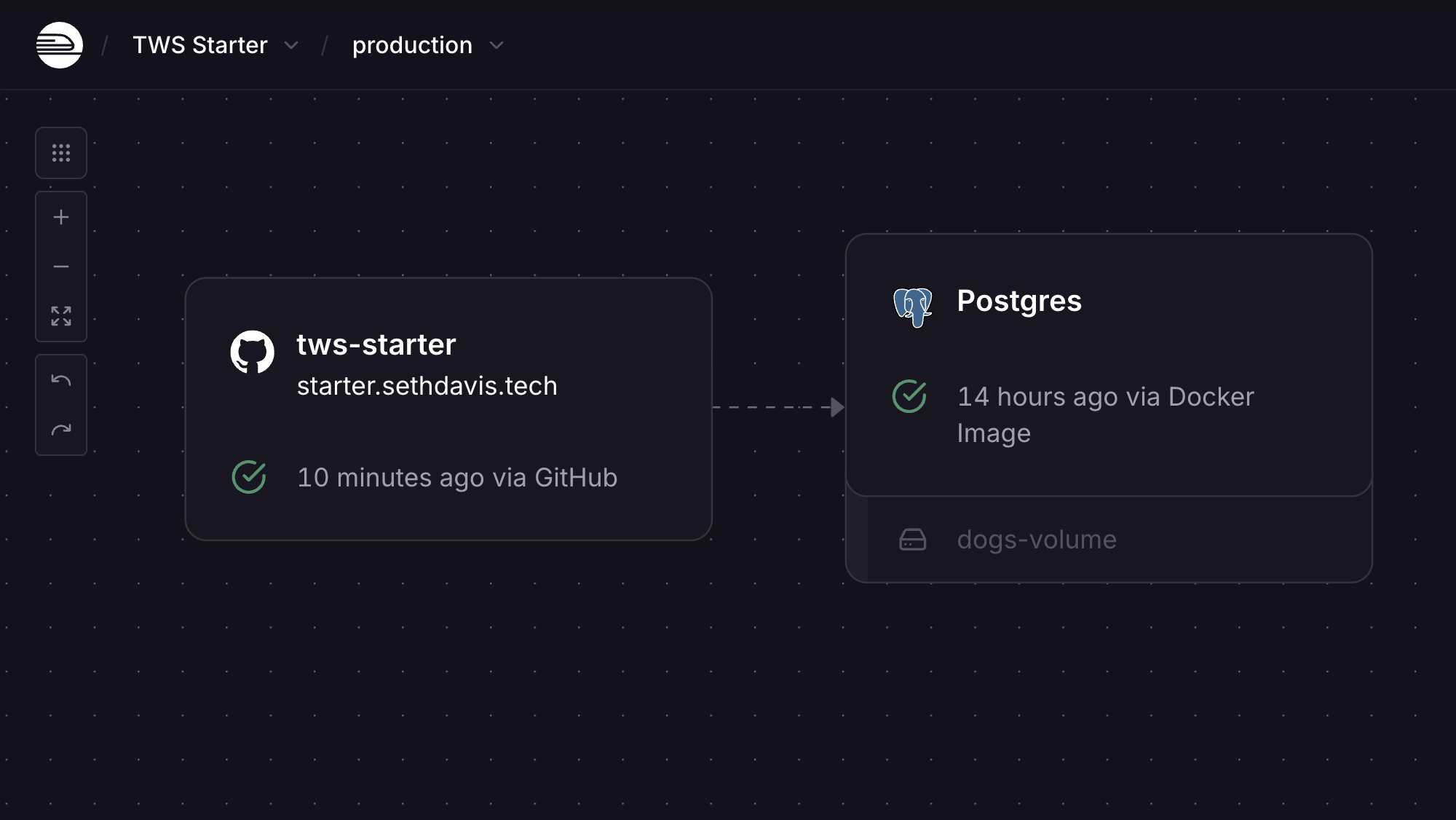Expand the production environment chevron
The height and width of the screenshot is (820, 1456).
coord(496,45)
